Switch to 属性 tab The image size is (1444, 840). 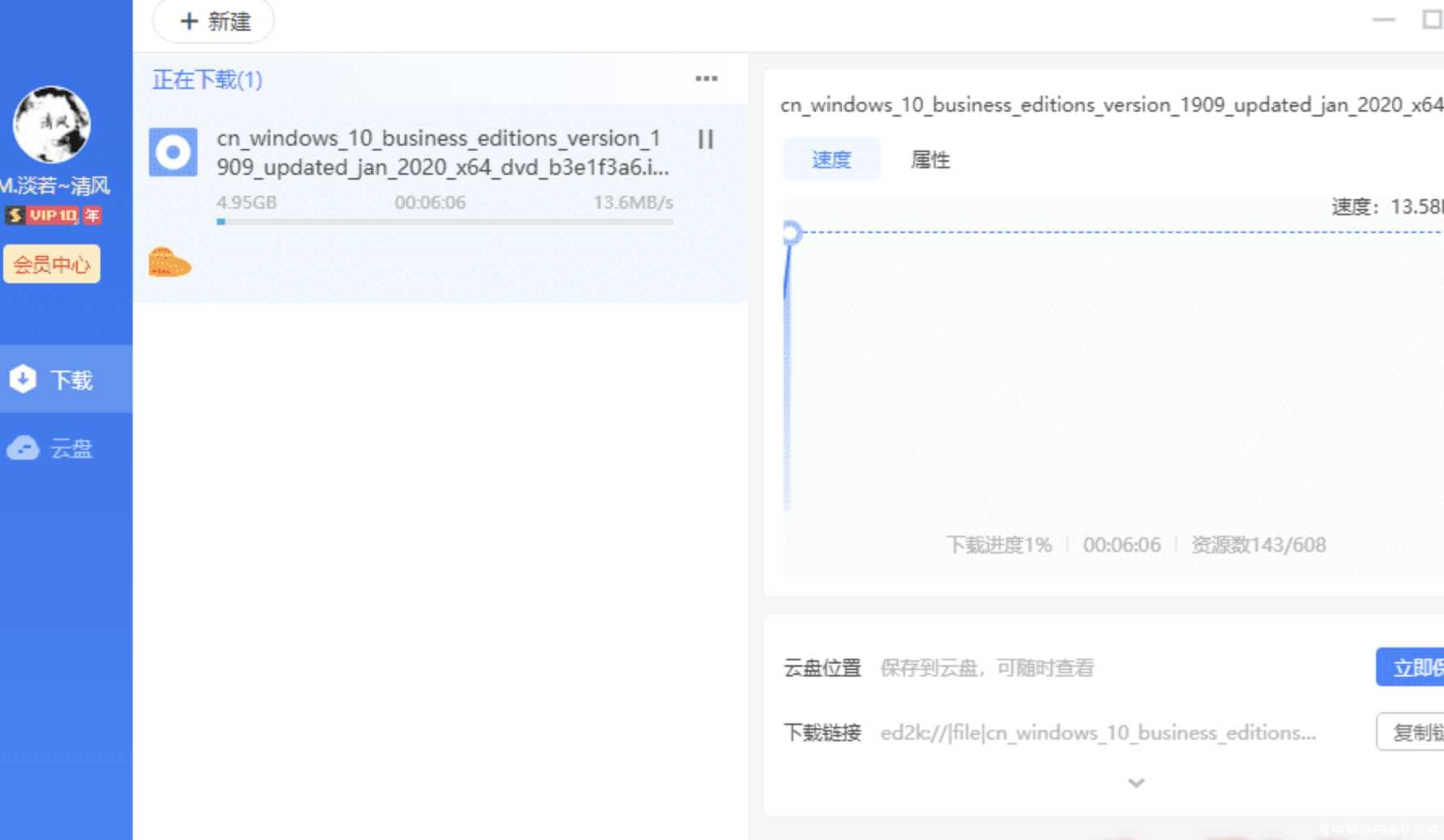(x=930, y=159)
